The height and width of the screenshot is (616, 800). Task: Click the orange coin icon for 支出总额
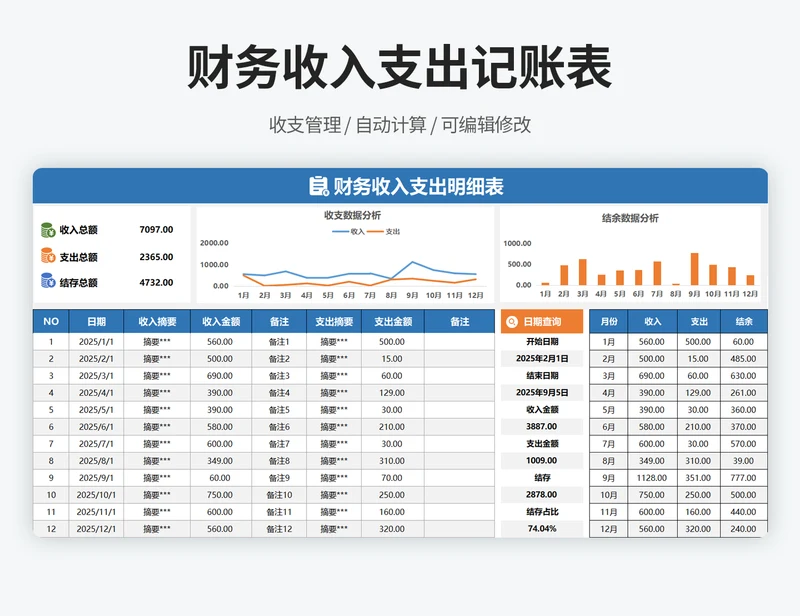click(48, 255)
